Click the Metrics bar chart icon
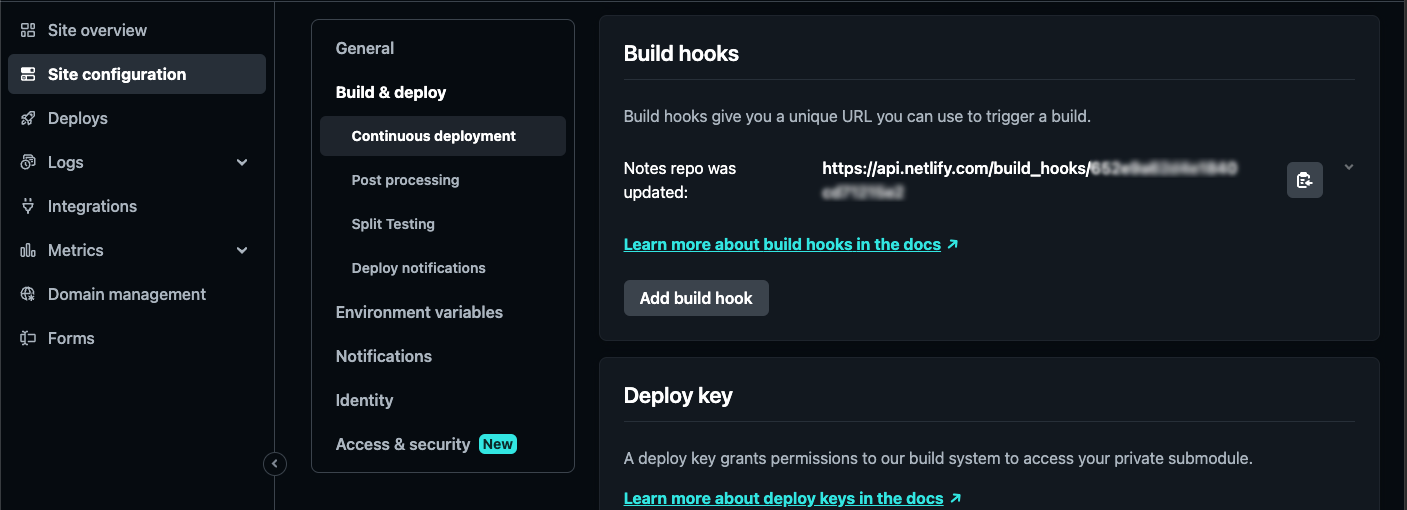 click(x=28, y=250)
